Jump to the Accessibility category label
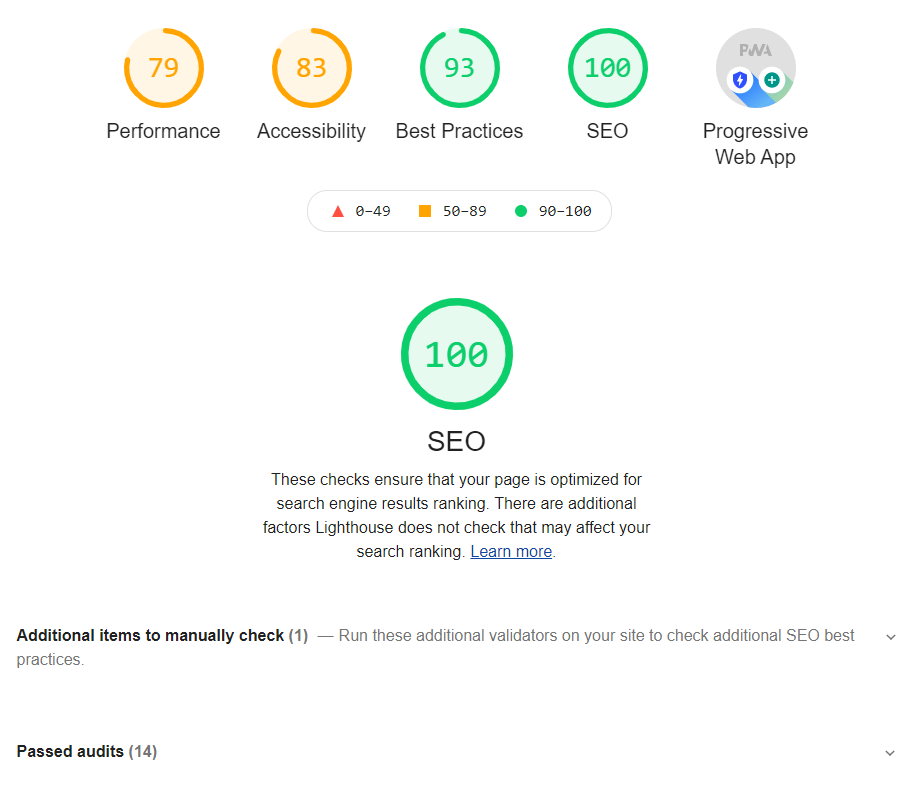Screen dimensions: 924x785 click(311, 131)
